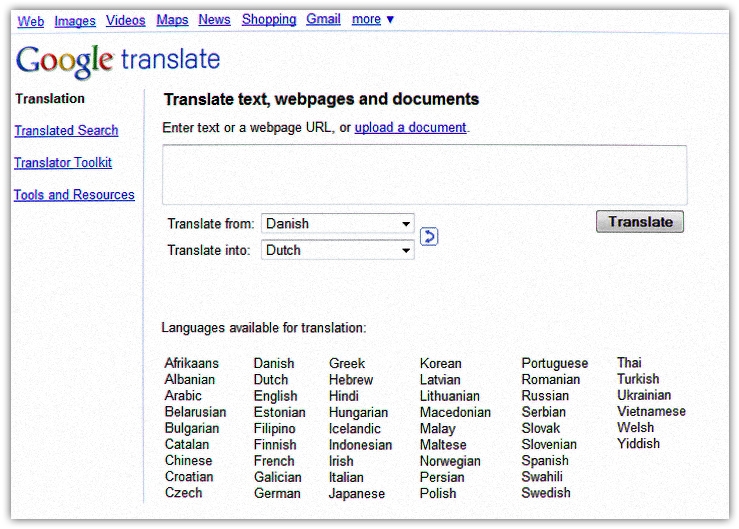739x529 pixels.
Task: Click Japanese in the languages list
Action: tap(356, 493)
